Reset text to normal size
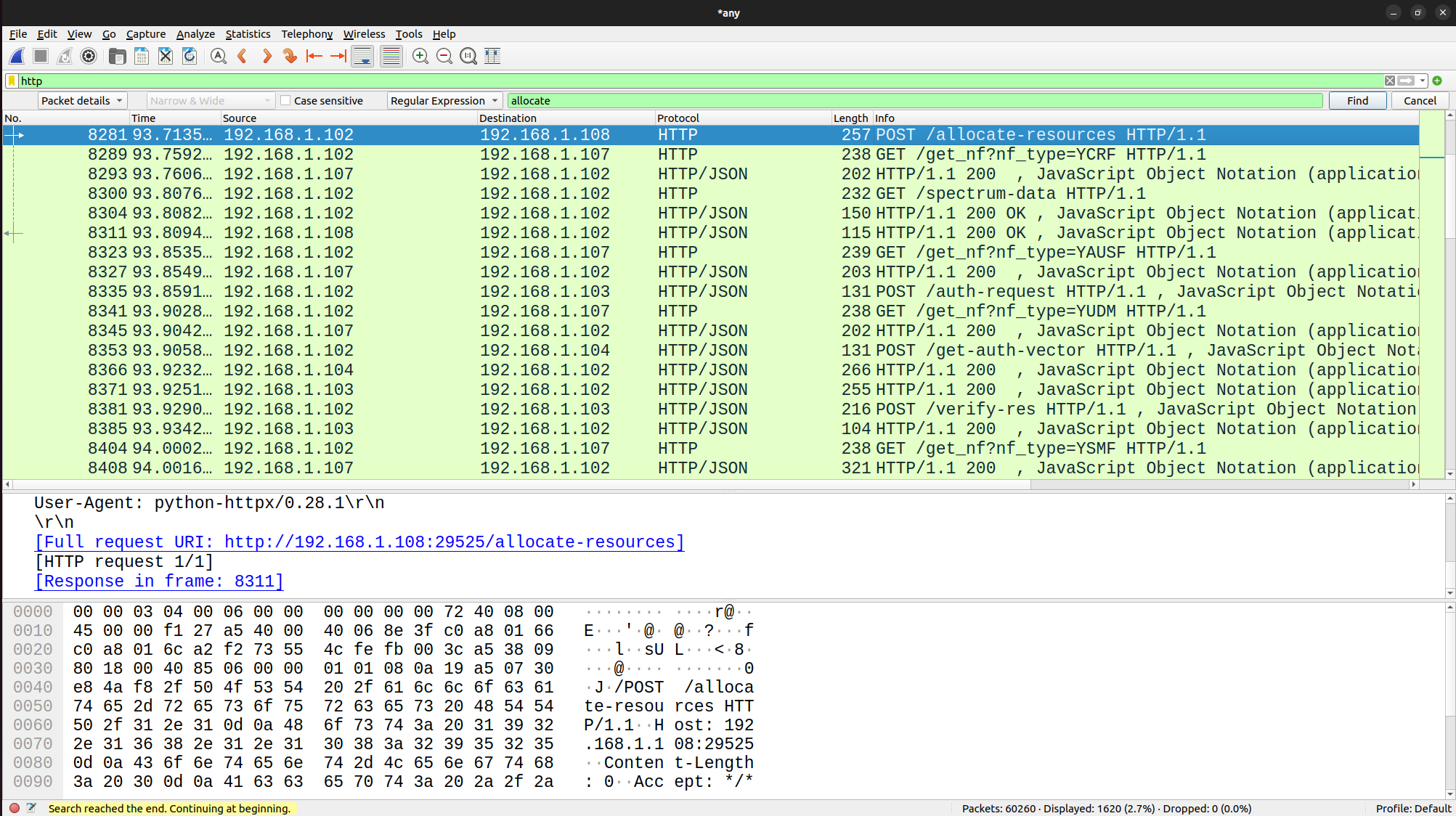This screenshot has width=1456, height=816. click(x=468, y=56)
